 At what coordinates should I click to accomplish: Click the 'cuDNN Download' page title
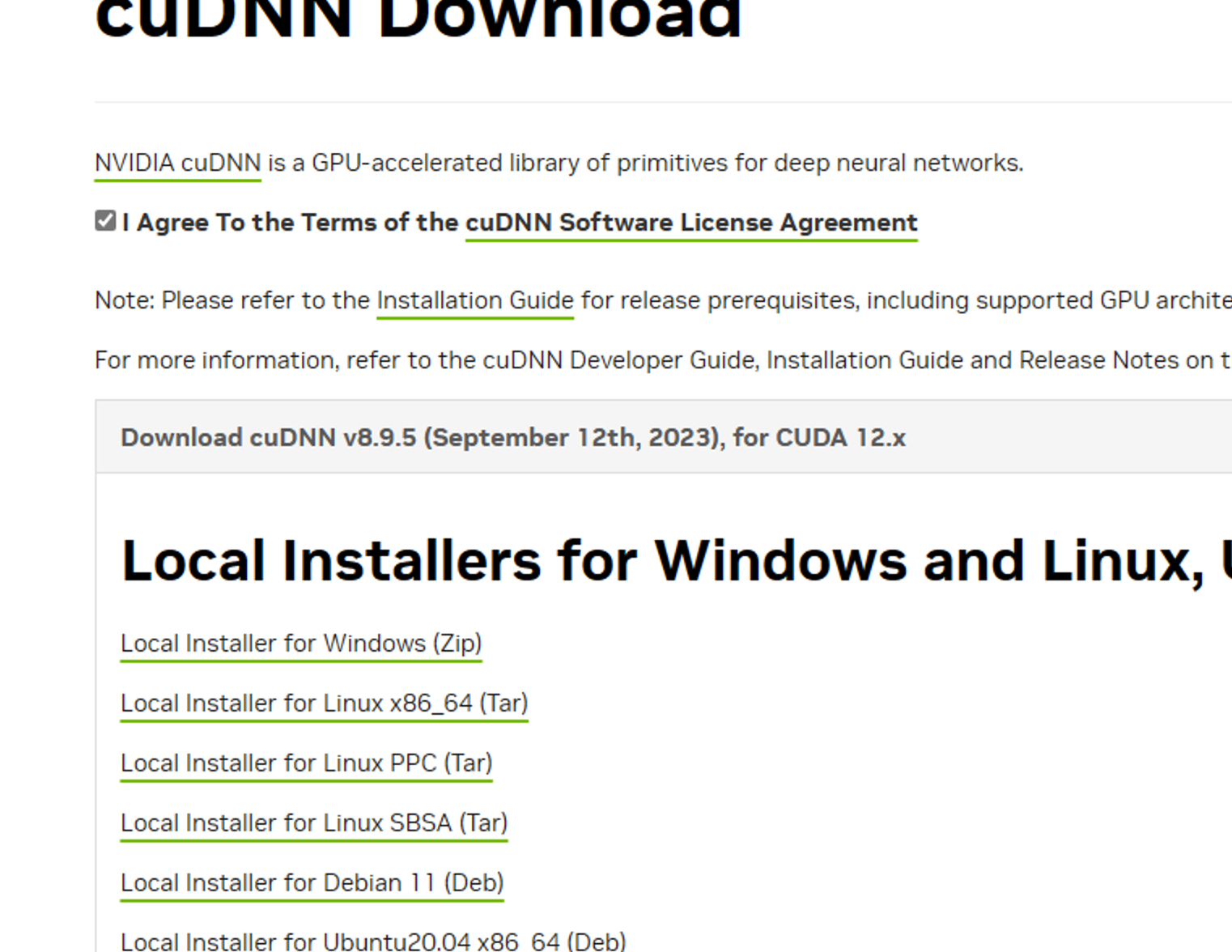[x=418, y=19]
